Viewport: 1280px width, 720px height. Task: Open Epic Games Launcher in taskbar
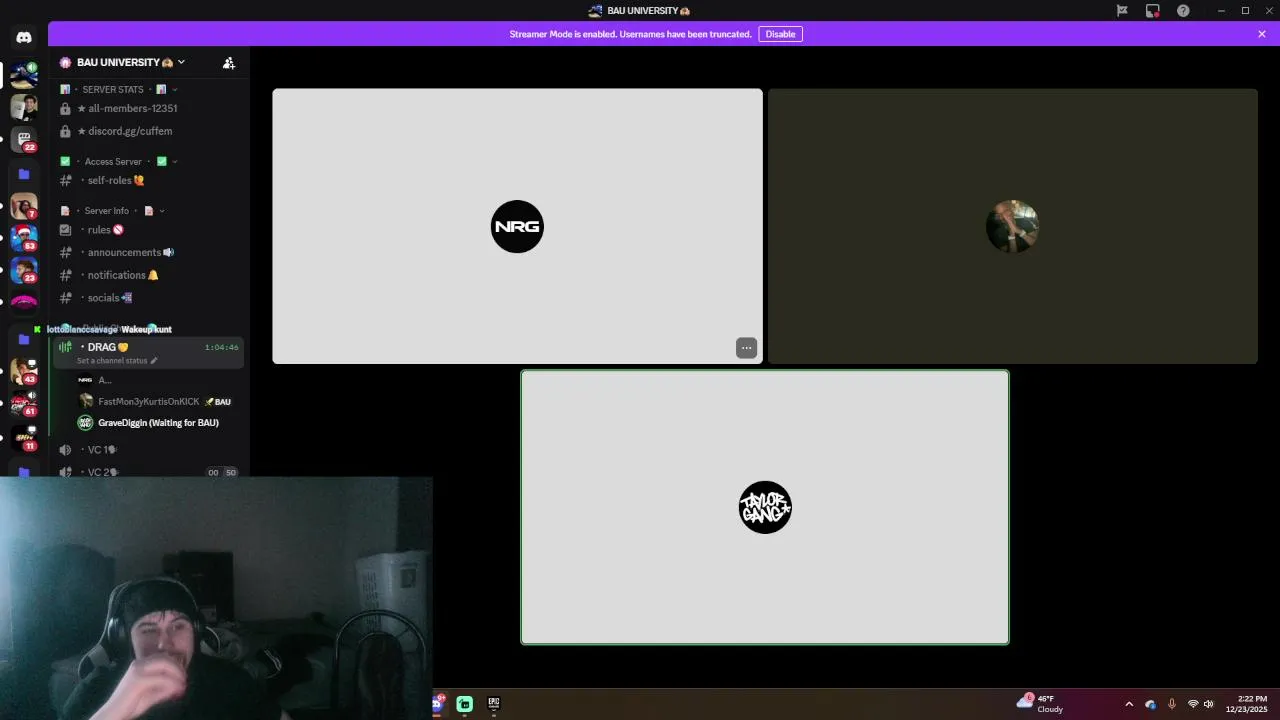[494, 704]
